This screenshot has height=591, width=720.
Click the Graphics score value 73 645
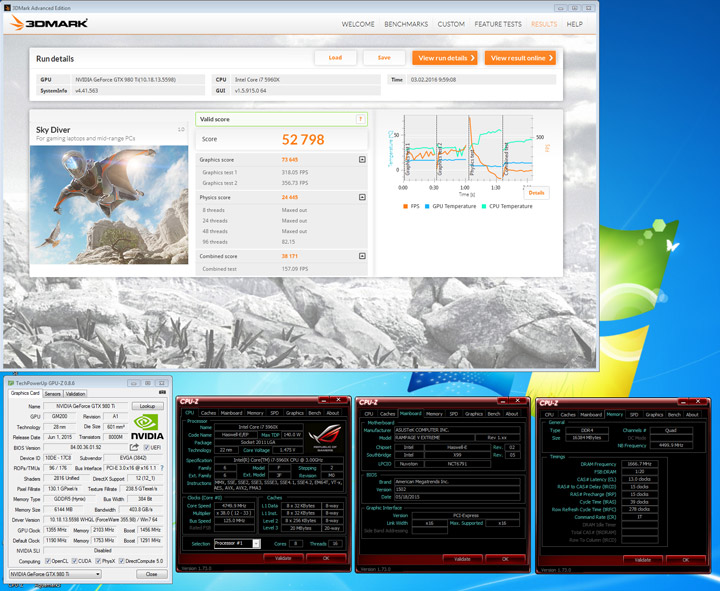[x=290, y=160]
